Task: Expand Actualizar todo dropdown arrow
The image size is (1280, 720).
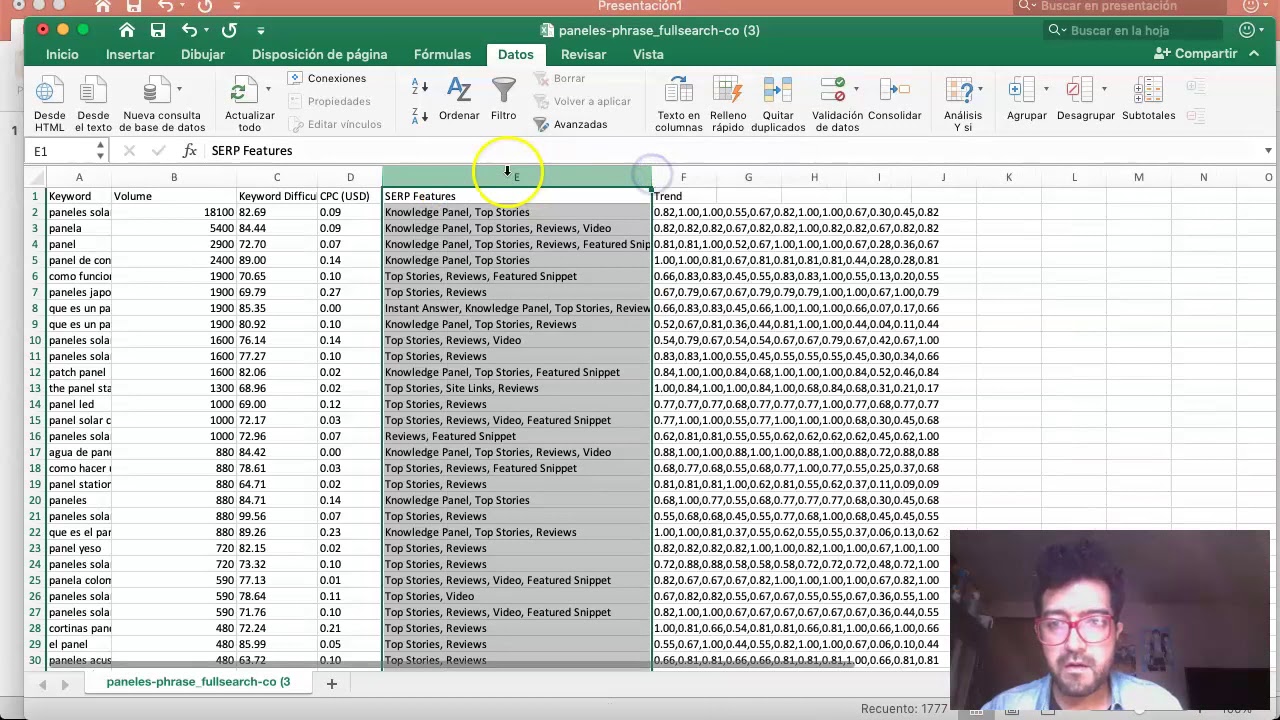Action: click(268, 89)
